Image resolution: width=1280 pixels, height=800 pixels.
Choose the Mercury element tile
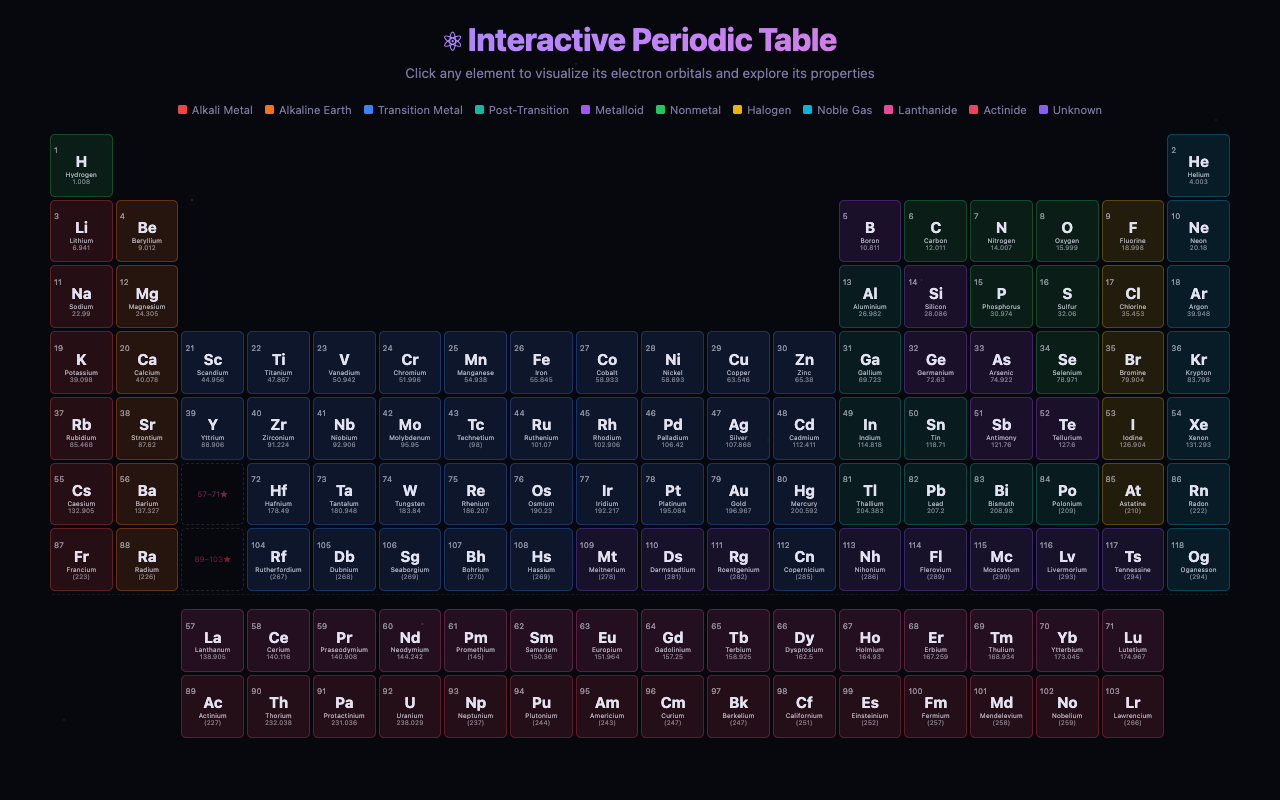pos(804,494)
